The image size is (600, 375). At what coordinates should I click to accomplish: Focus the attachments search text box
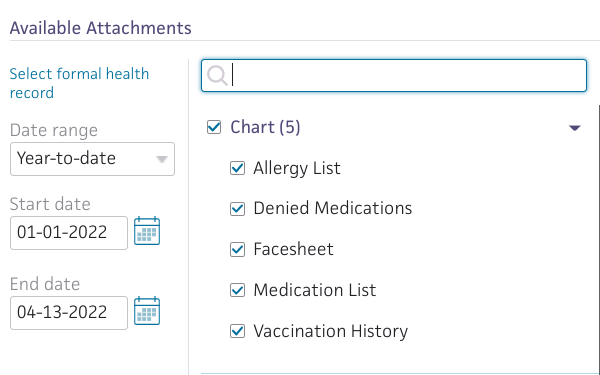[394, 75]
